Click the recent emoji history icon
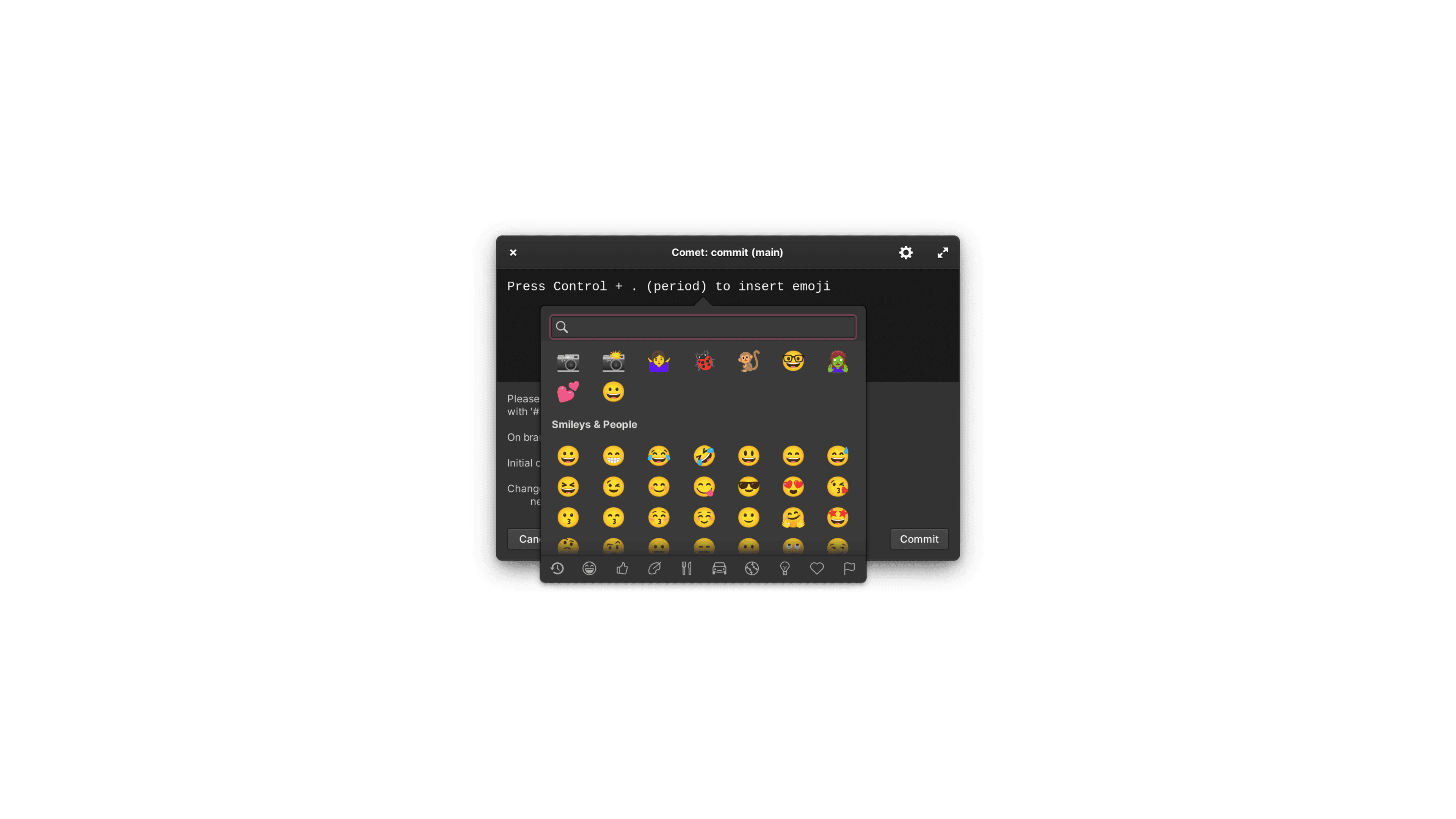Viewport: 1456px width, 819px height. (x=557, y=568)
